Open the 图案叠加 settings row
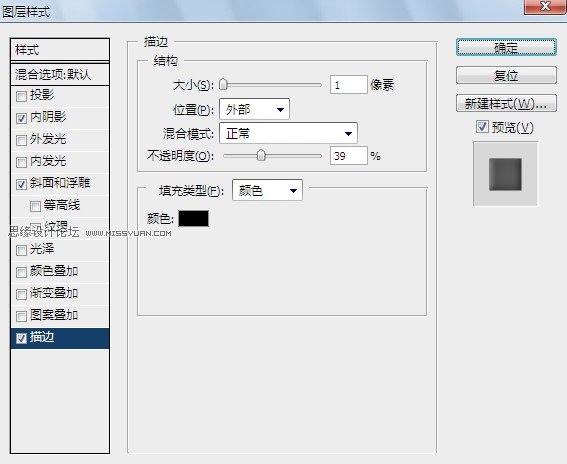The height and width of the screenshot is (464, 567). 60,316
